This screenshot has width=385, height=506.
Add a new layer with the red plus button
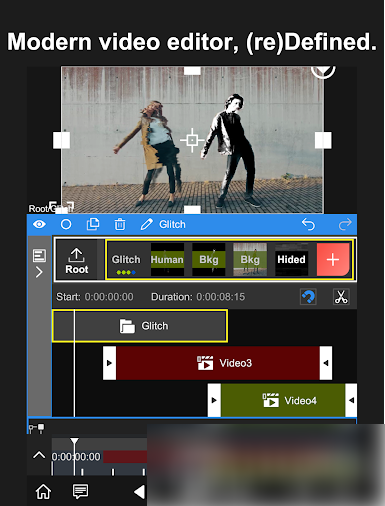pyautogui.click(x=333, y=260)
